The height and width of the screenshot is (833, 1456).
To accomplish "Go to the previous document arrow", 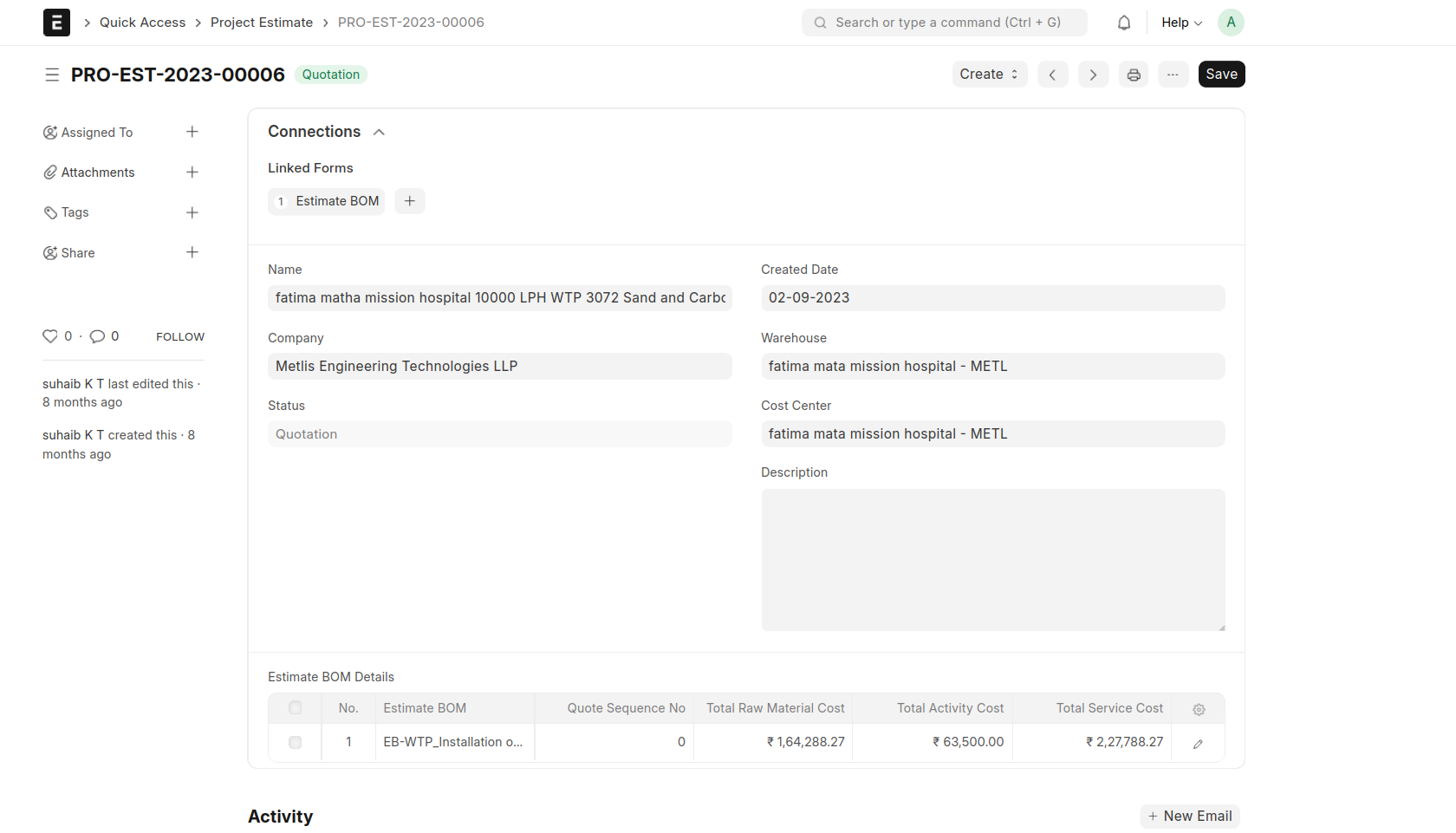I will pos(1052,75).
